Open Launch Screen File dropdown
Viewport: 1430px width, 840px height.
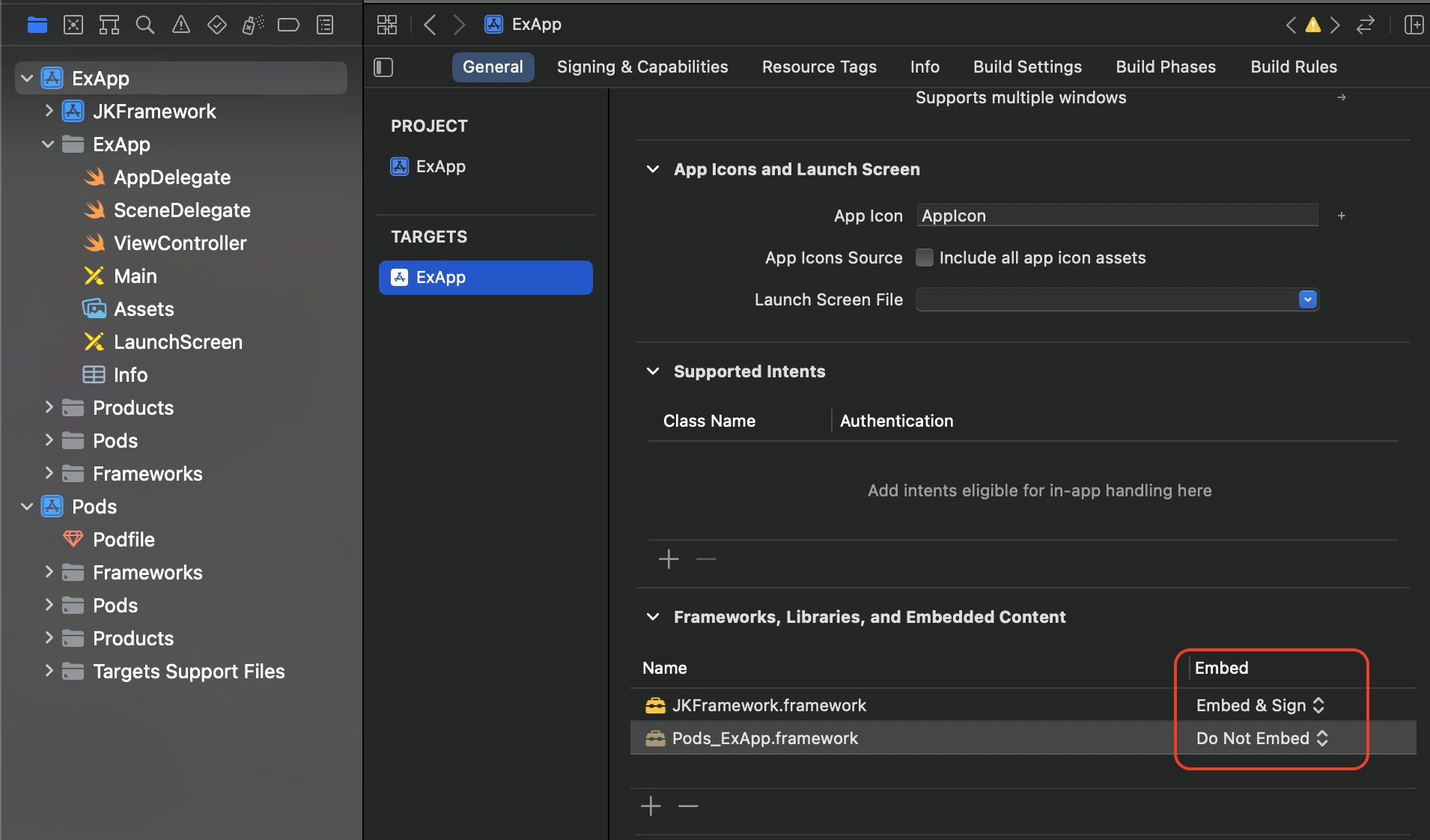(x=1307, y=299)
